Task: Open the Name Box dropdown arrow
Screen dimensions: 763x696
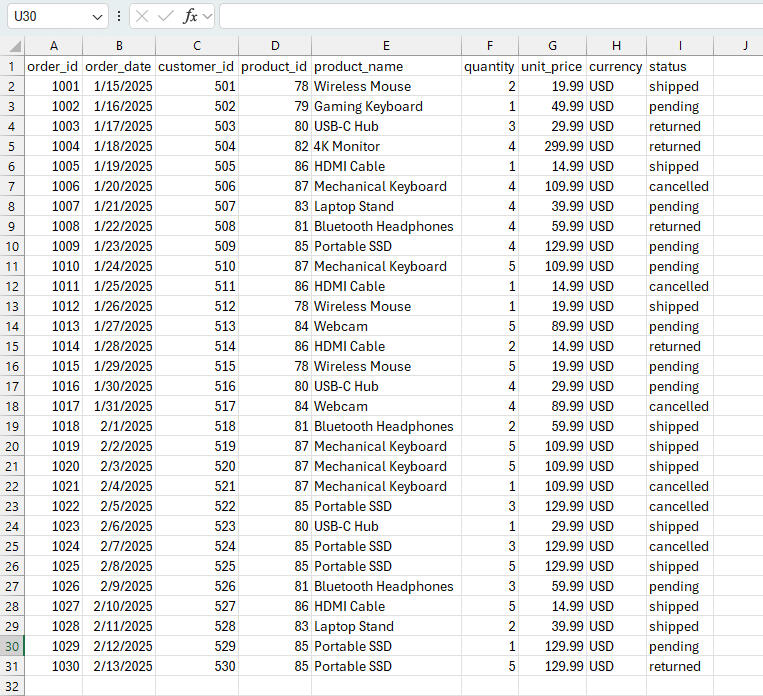Action: coord(97,17)
